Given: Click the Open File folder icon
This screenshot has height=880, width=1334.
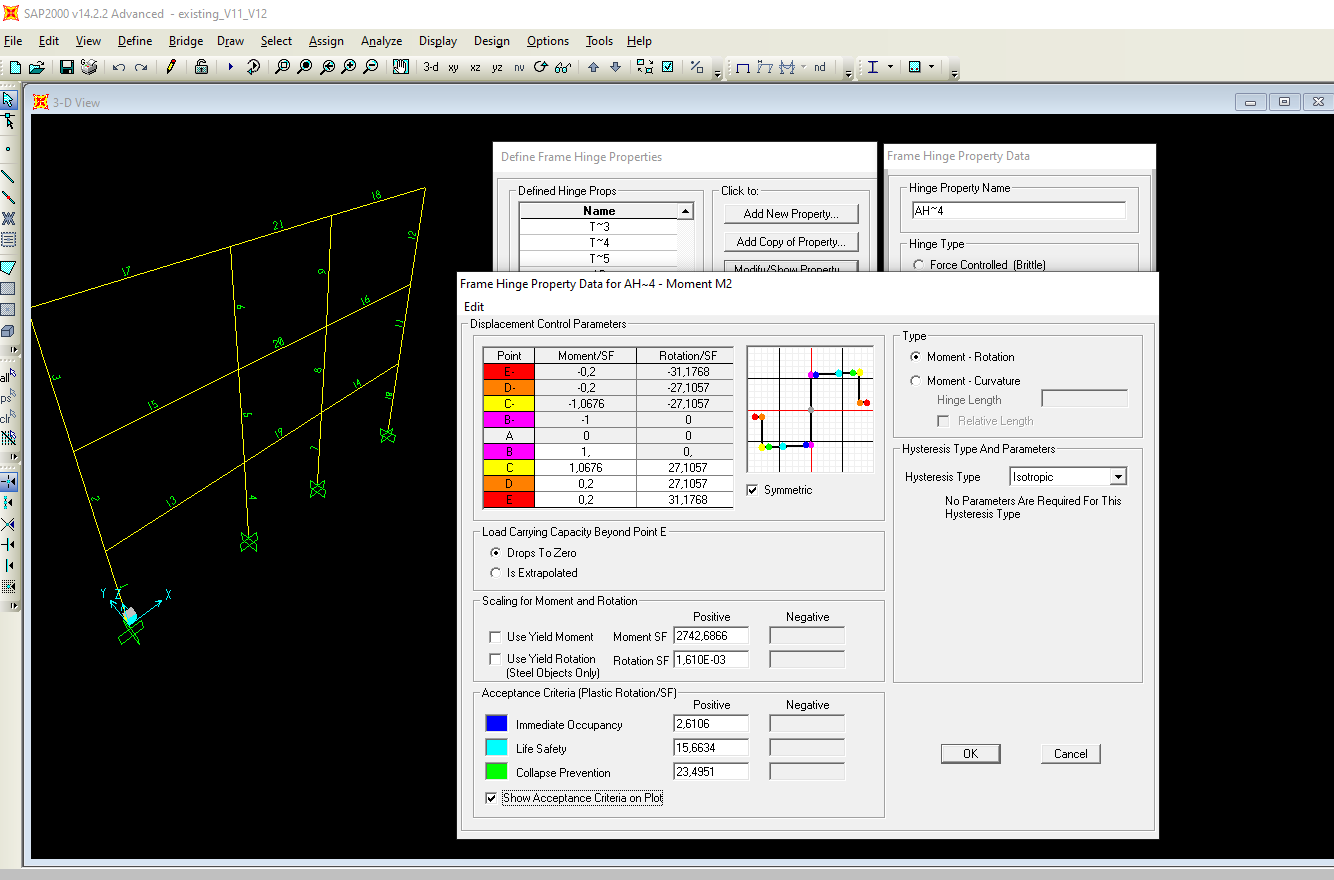Looking at the screenshot, I should 37,67.
